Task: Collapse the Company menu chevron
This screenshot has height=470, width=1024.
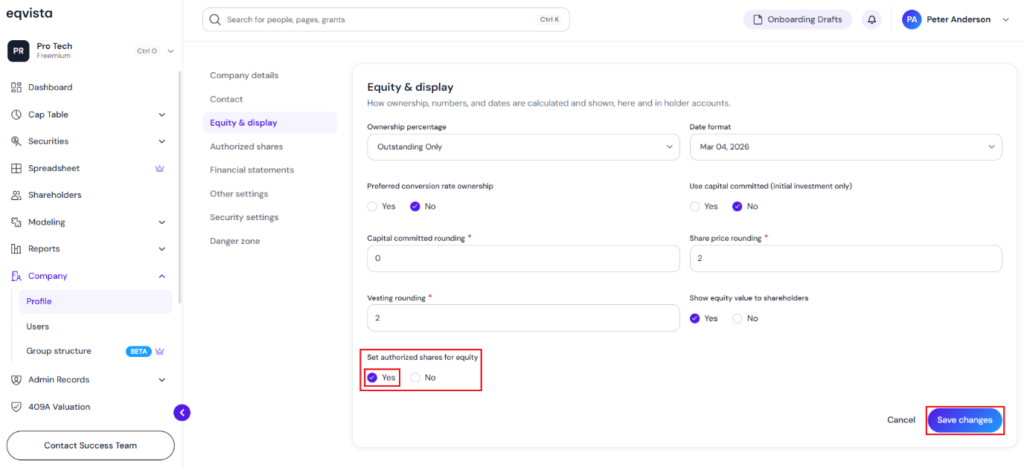Action: (162, 276)
